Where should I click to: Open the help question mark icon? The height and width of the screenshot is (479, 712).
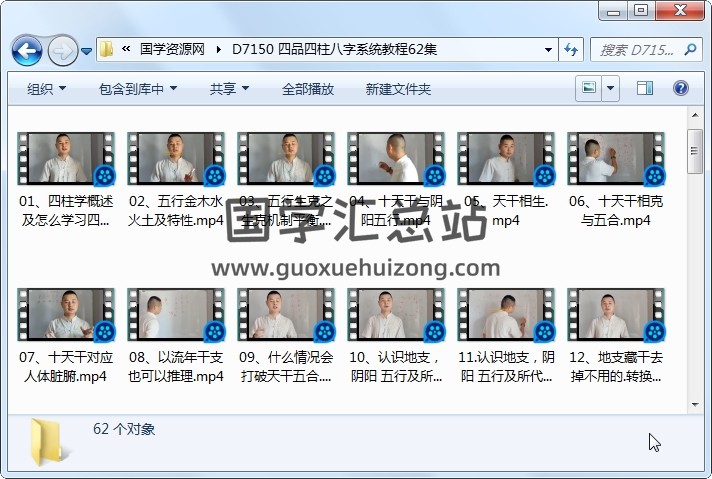click(x=681, y=89)
